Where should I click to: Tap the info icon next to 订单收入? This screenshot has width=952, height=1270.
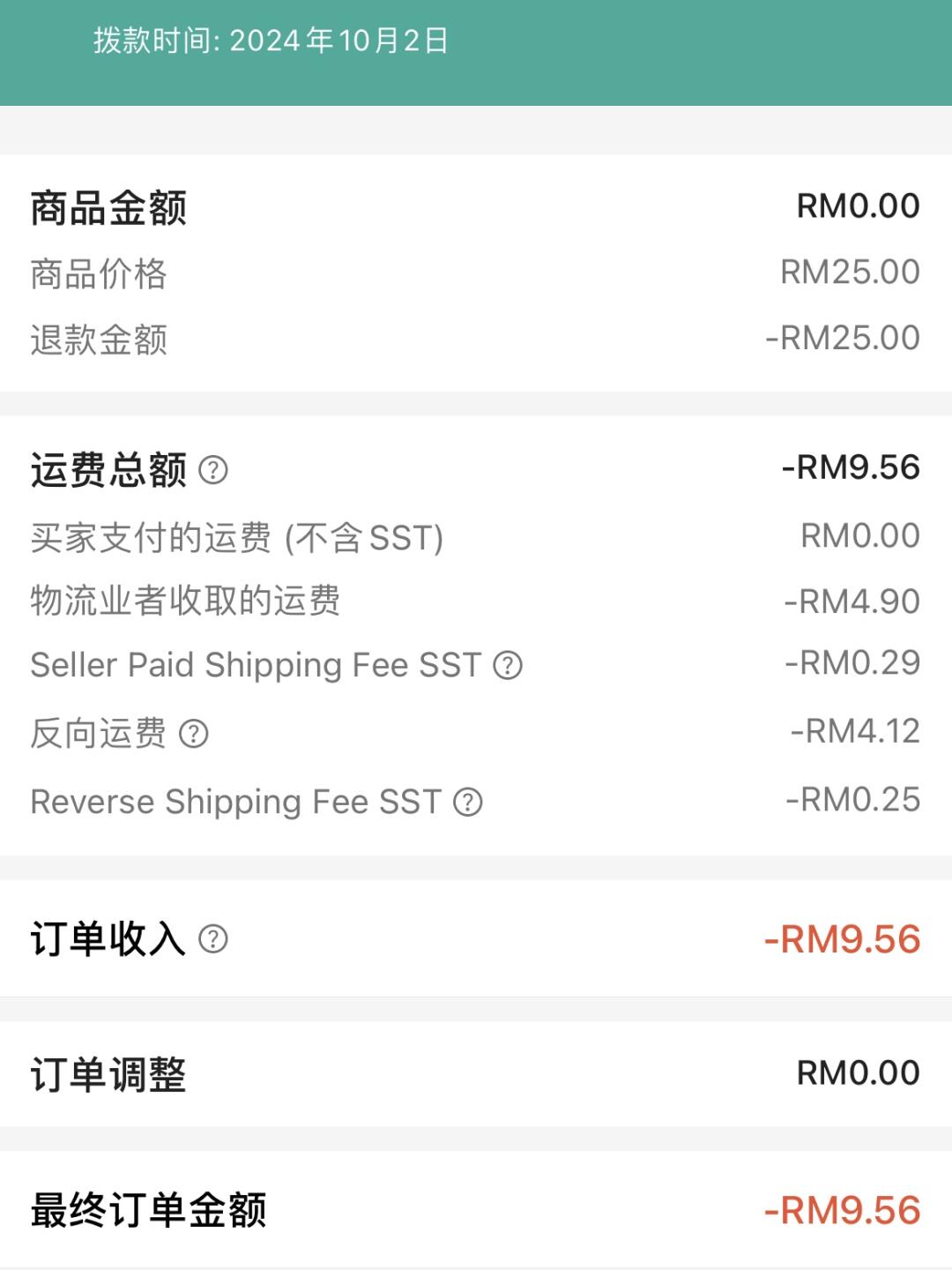(213, 939)
